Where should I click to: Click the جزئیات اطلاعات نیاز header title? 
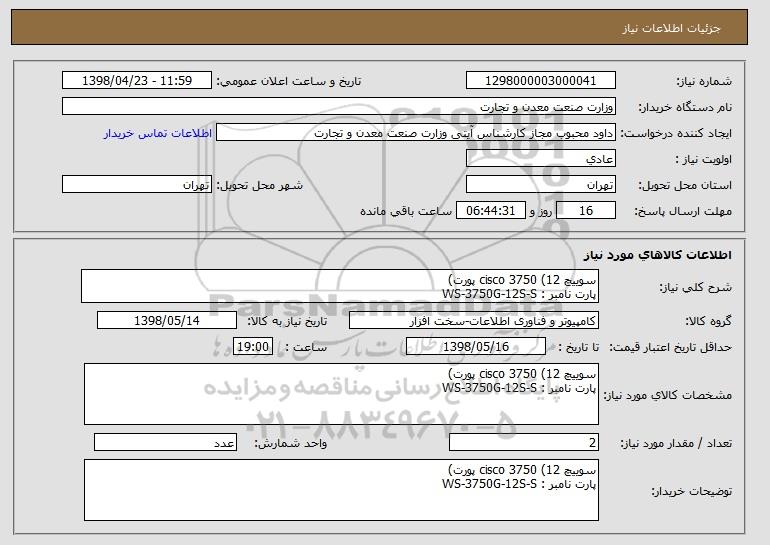tap(671, 28)
